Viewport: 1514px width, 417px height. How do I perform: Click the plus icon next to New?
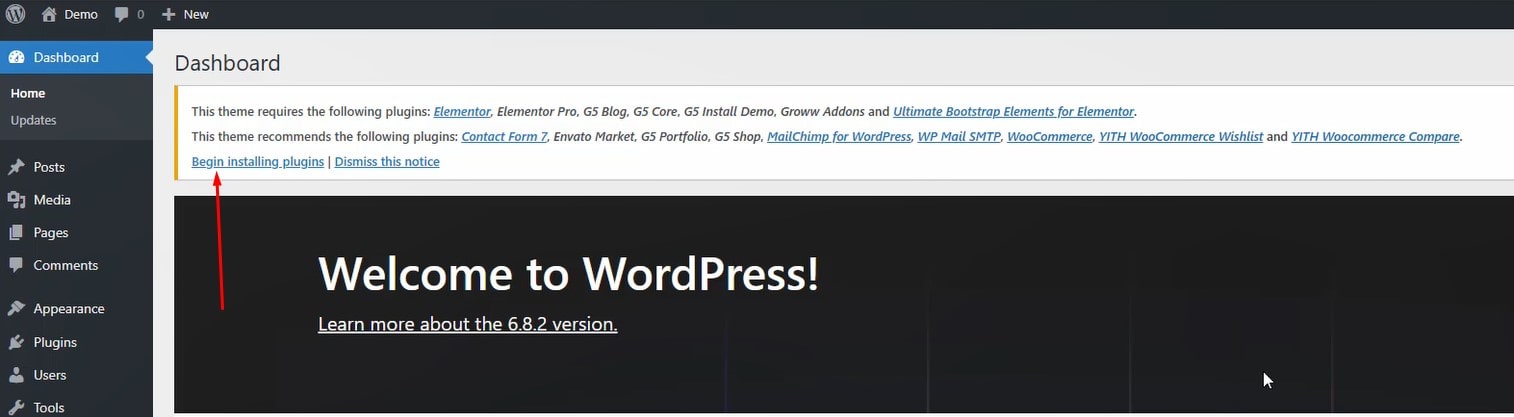click(168, 14)
